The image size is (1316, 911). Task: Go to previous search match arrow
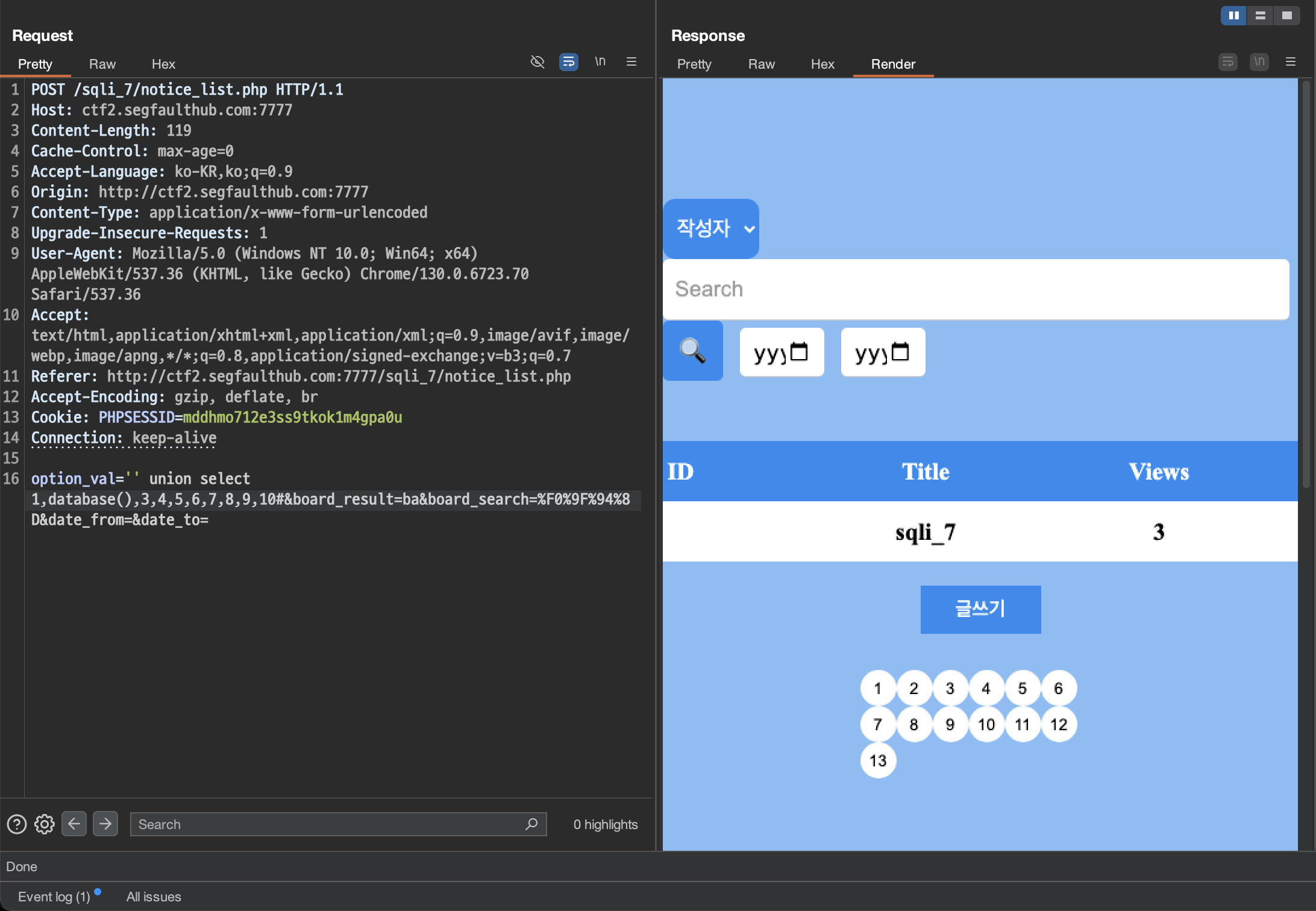click(74, 824)
